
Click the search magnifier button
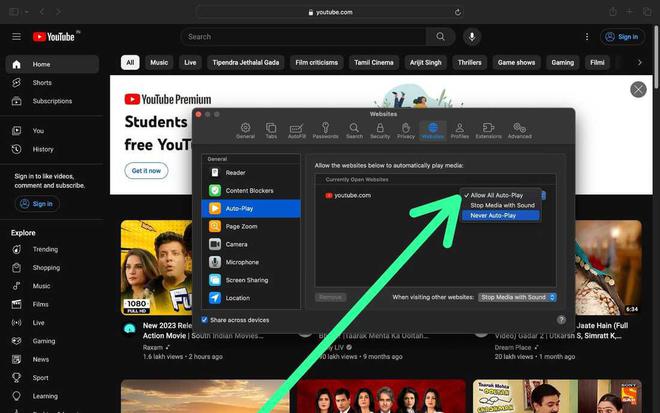(x=440, y=37)
